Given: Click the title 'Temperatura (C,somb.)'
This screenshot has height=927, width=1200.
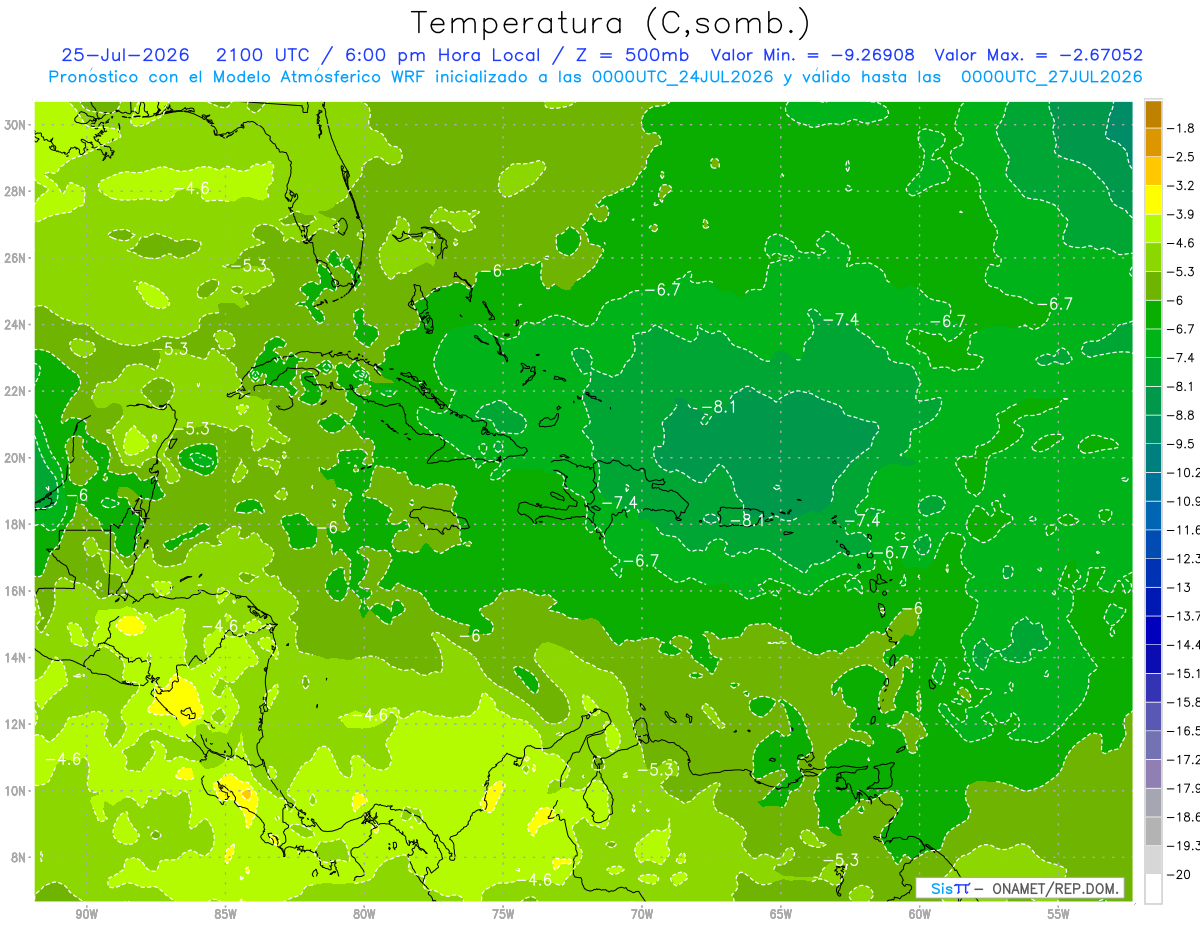Looking at the screenshot, I should point(611,23).
